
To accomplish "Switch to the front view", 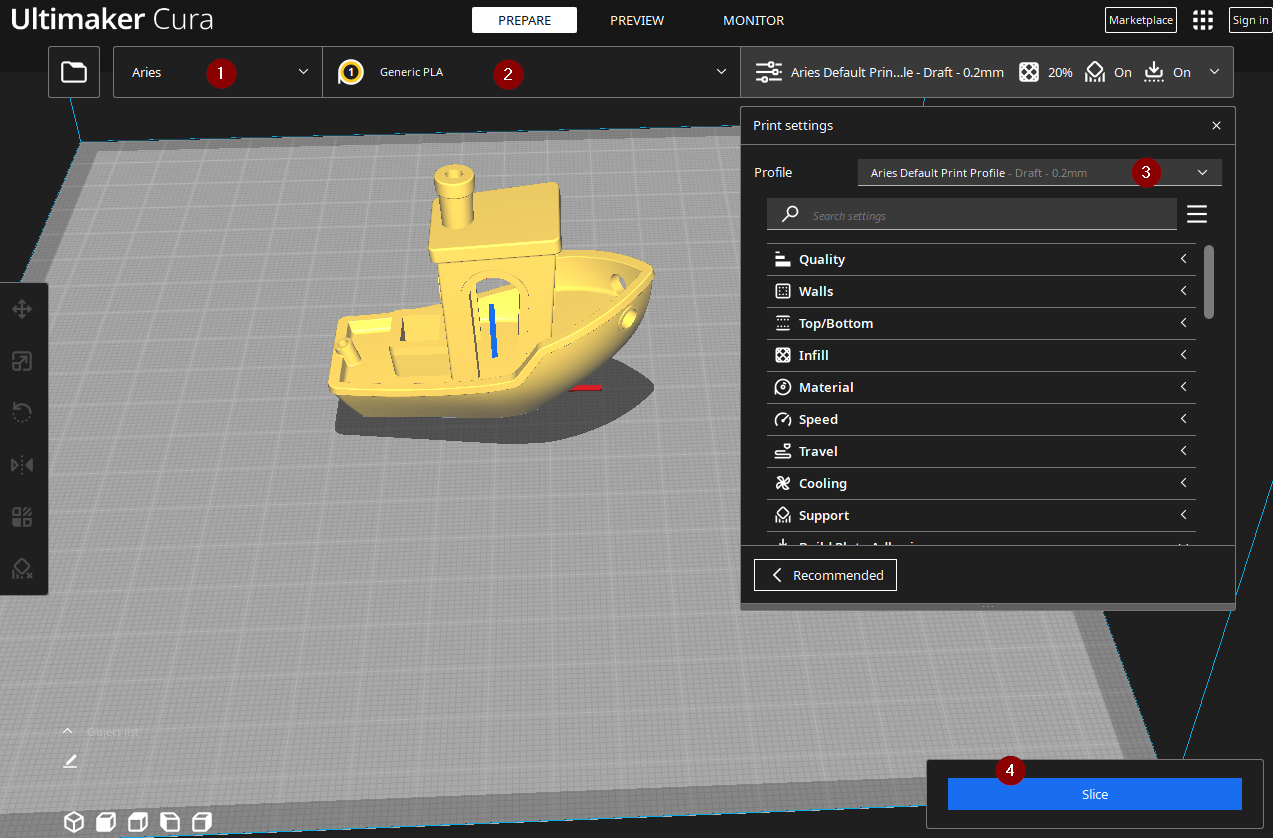I will coord(105,822).
